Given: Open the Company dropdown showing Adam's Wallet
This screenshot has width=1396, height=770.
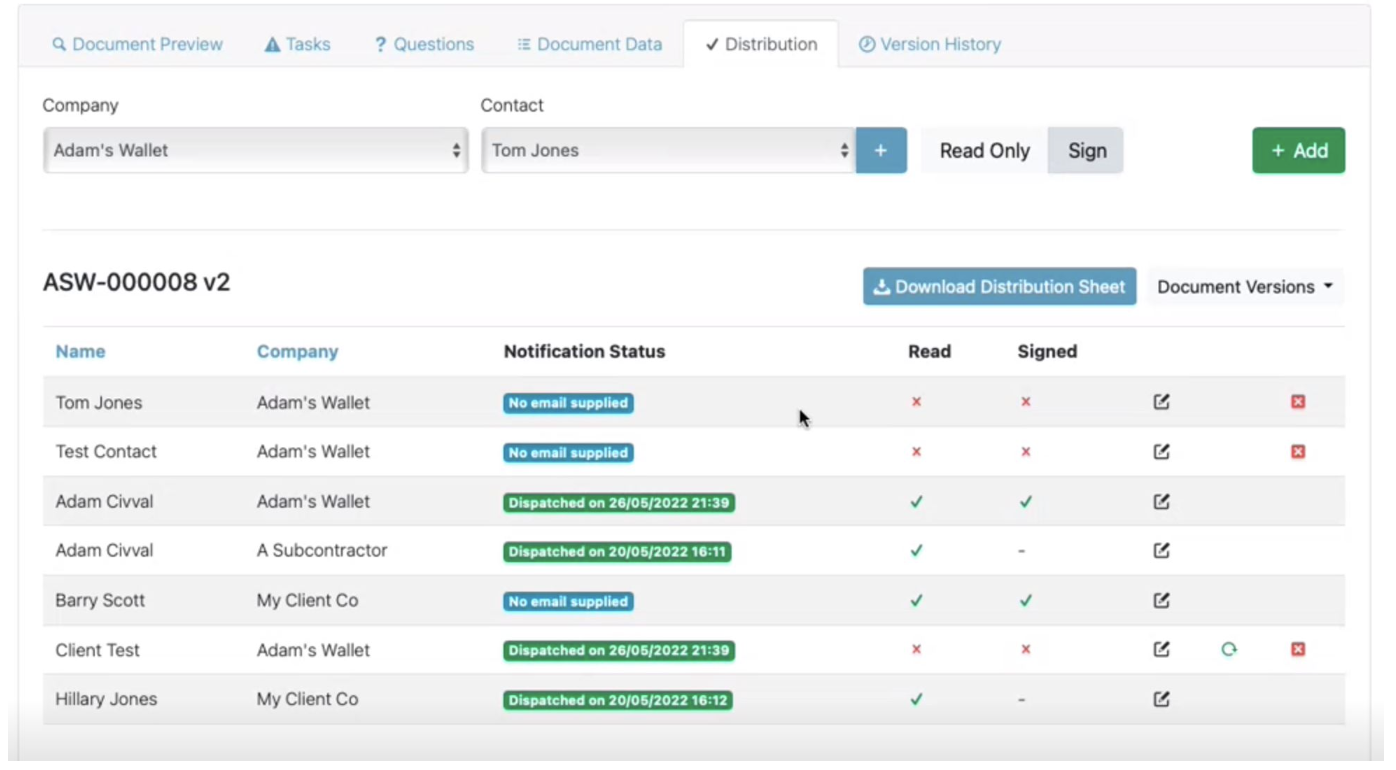Looking at the screenshot, I should [255, 150].
